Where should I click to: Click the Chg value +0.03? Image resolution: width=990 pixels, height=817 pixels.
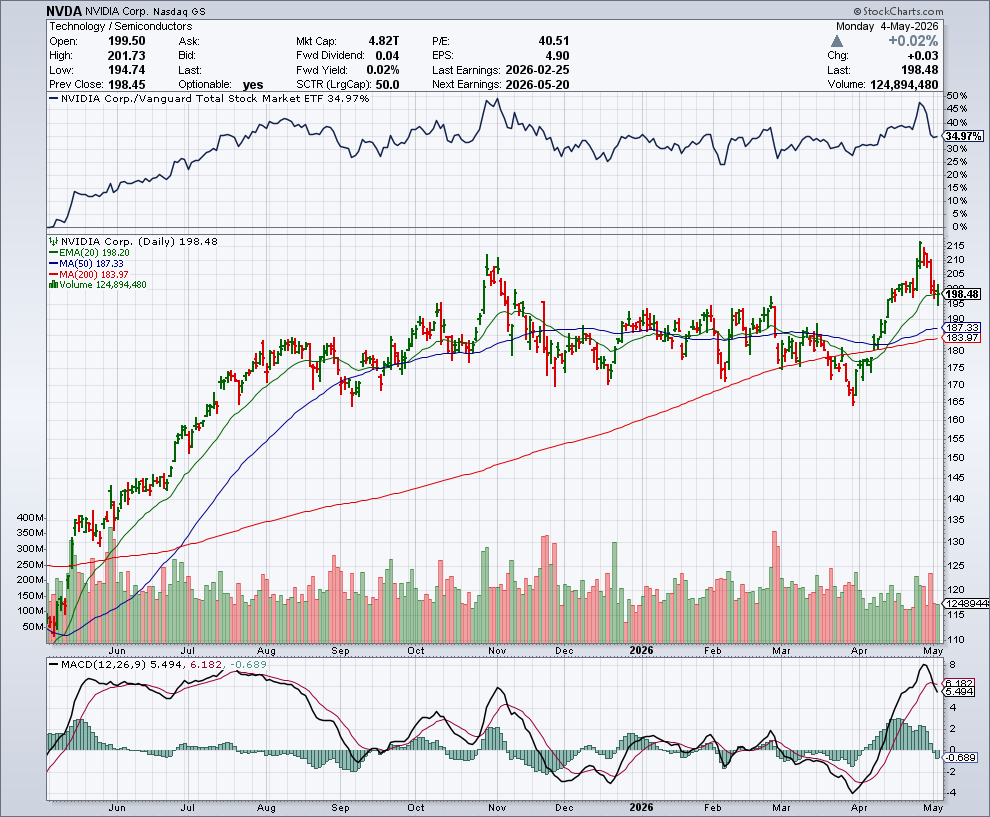click(922, 56)
